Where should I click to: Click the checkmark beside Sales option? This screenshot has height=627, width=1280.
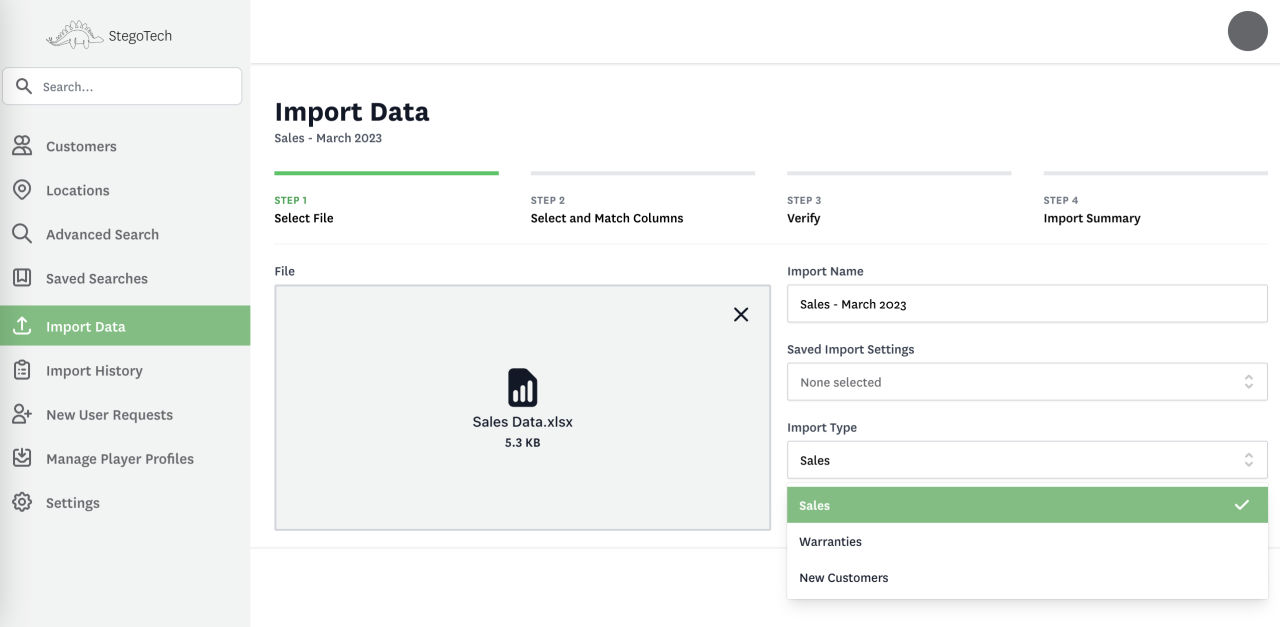[x=1242, y=505]
